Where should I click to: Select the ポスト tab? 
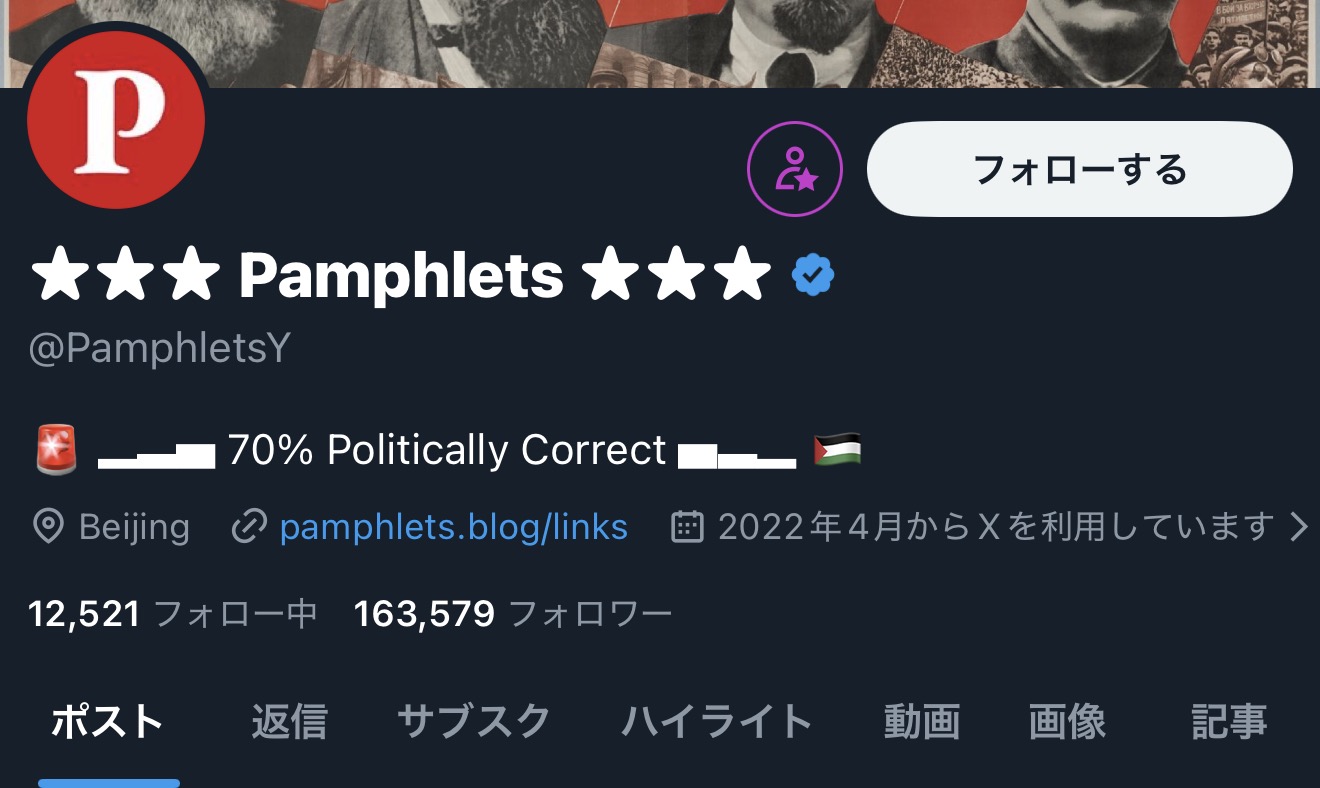click(x=107, y=721)
